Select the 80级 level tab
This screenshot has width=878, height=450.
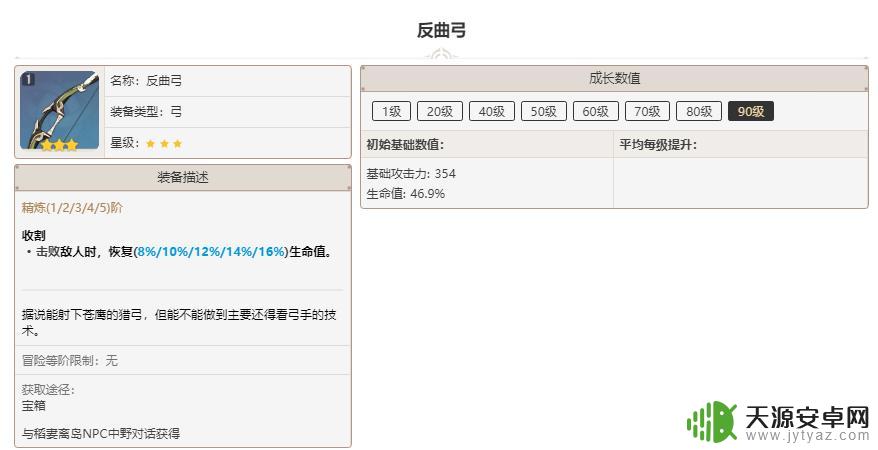click(699, 111)
